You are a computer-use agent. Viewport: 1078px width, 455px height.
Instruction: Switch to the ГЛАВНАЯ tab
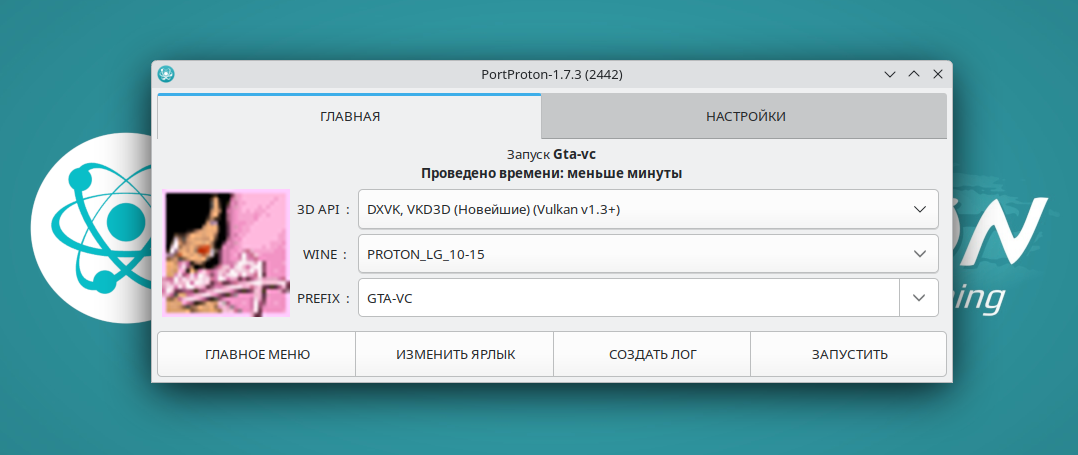click(349, 117)
